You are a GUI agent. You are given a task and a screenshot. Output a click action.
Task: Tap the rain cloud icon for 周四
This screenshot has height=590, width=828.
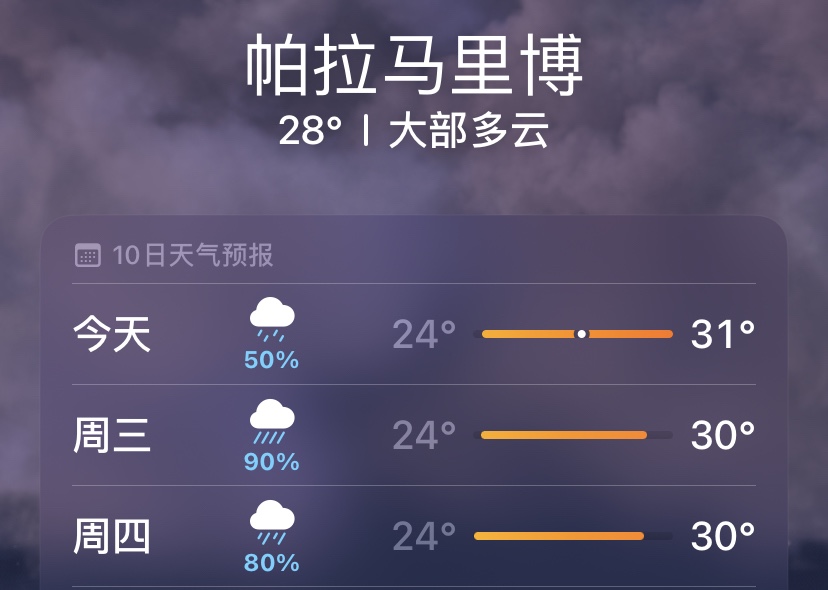tap(272, 522)
